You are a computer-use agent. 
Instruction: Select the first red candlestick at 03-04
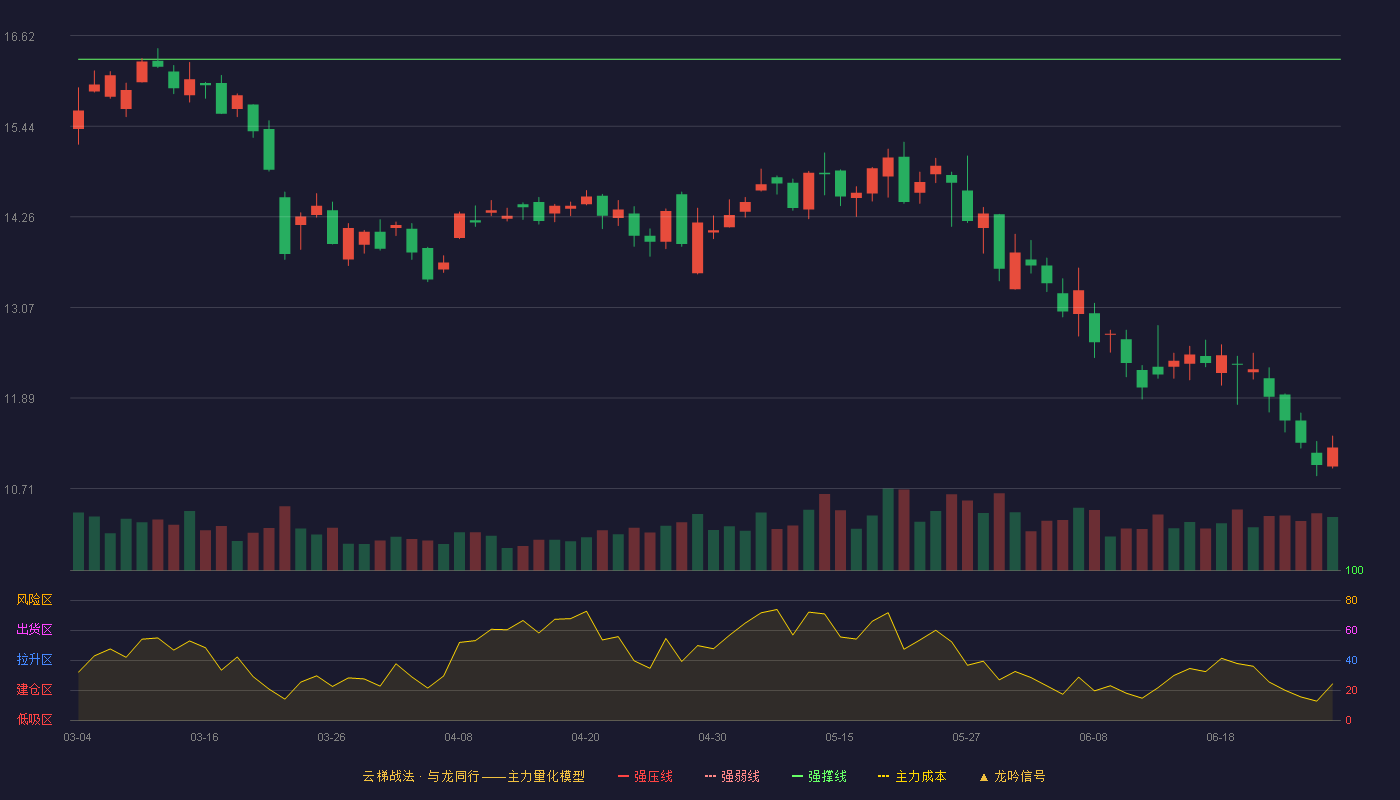[x=78, y=119]
